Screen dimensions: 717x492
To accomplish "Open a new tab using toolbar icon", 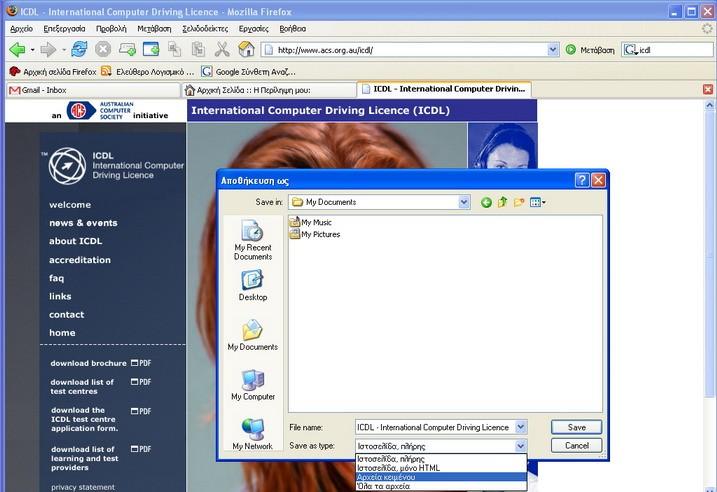I will coord(127,49).
